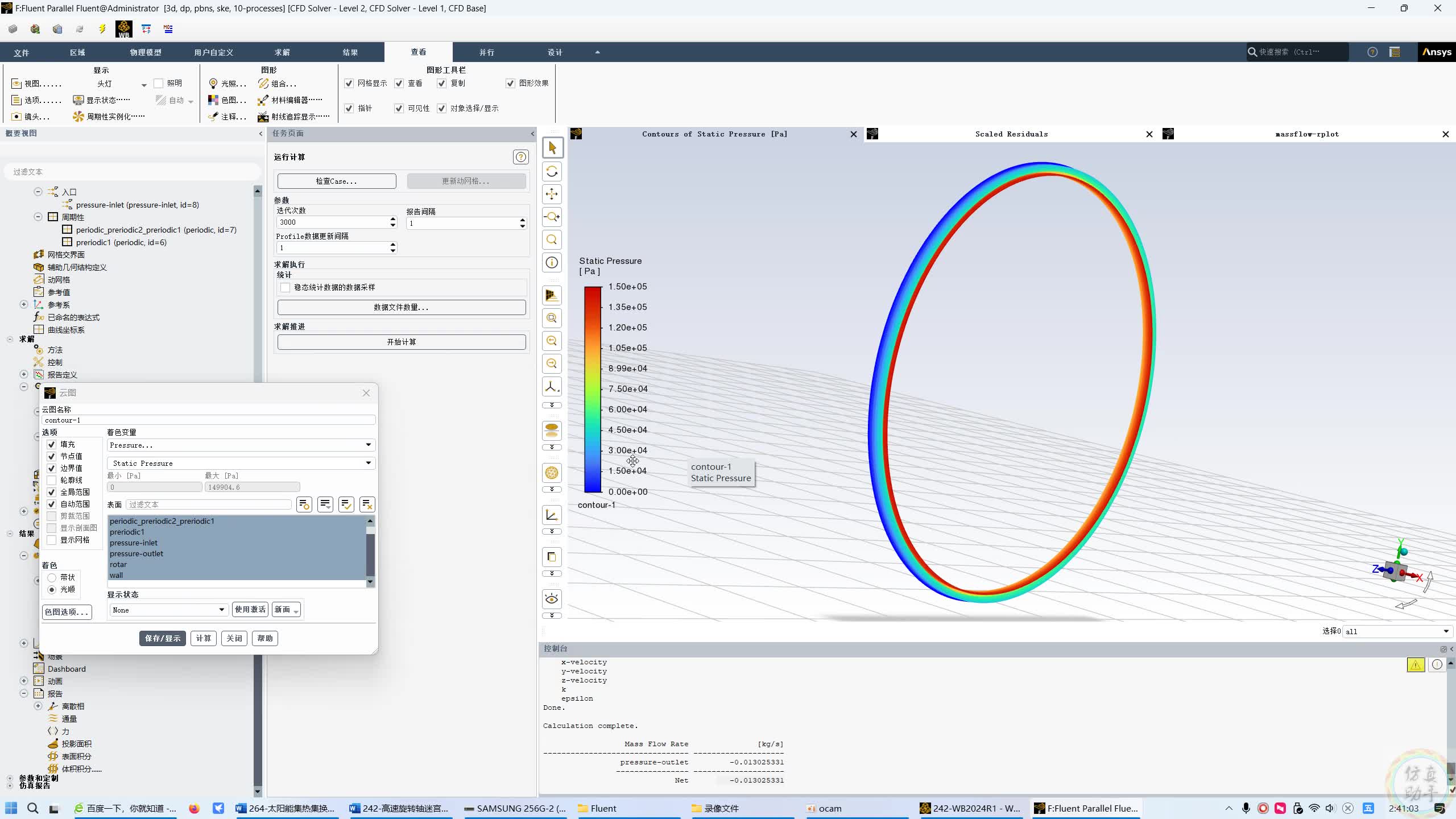Click the probe info icon in graphics toolbar
1456x819 pixels.
(x=551, y=262)
